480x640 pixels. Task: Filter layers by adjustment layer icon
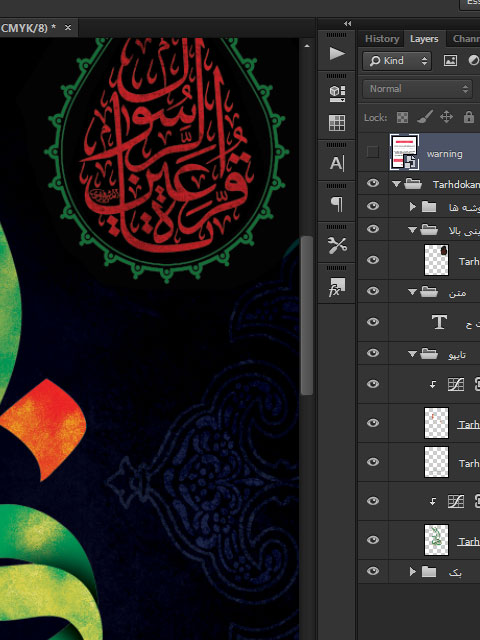[473, 61]
